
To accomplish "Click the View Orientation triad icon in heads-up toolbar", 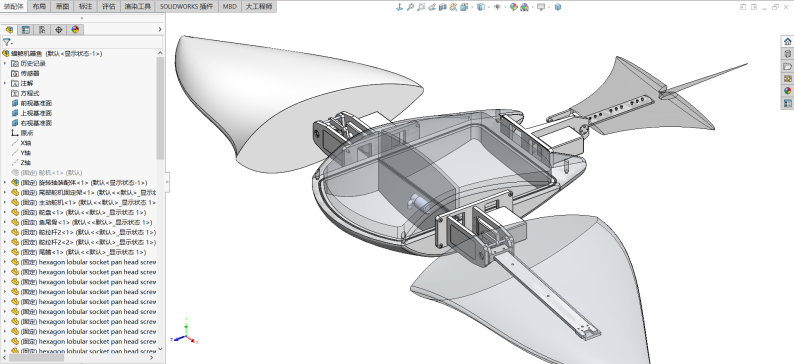I will (400, 7).
